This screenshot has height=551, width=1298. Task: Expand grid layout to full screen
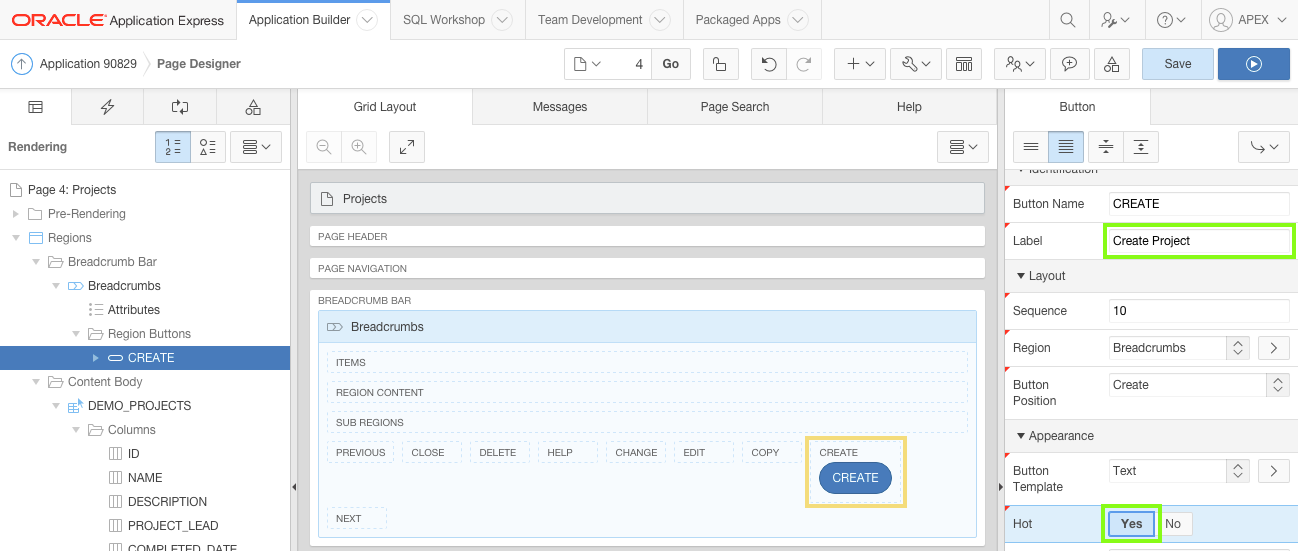[x=407, y=147]
